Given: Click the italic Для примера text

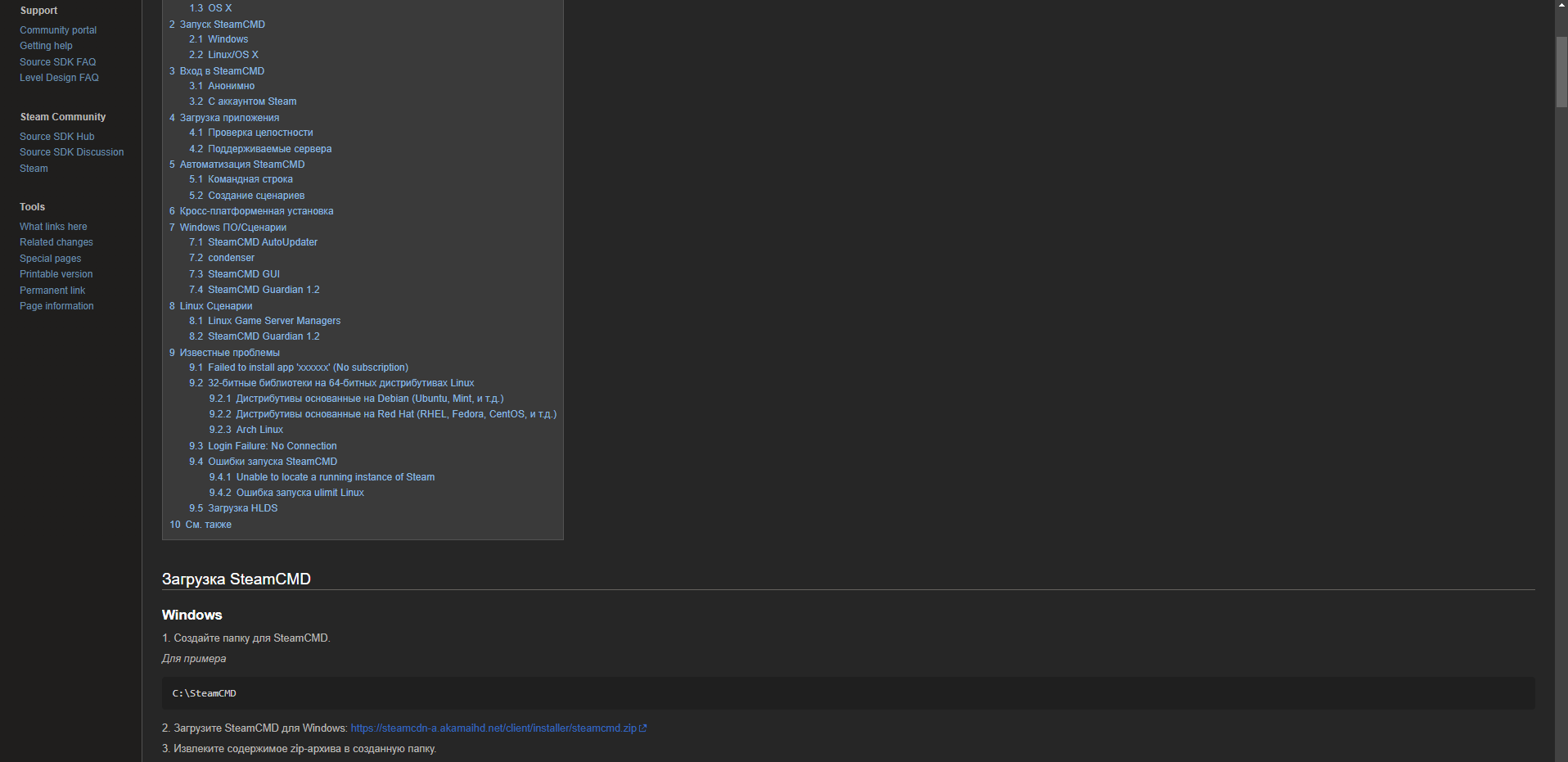Looking at the screenshot, I should (194, 659).
